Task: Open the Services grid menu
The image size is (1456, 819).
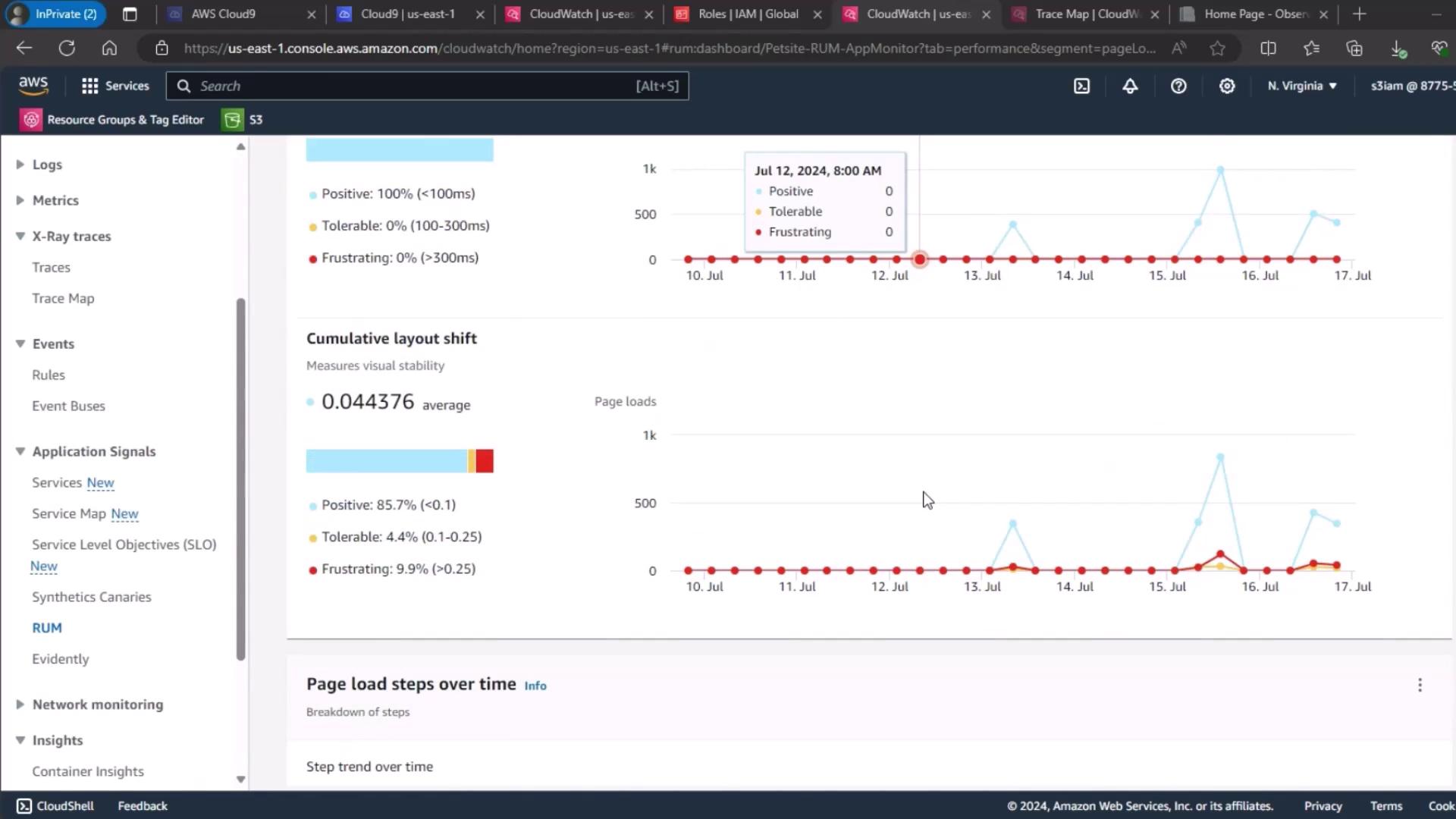Action: pyautogui.click(x=115, y=86)
